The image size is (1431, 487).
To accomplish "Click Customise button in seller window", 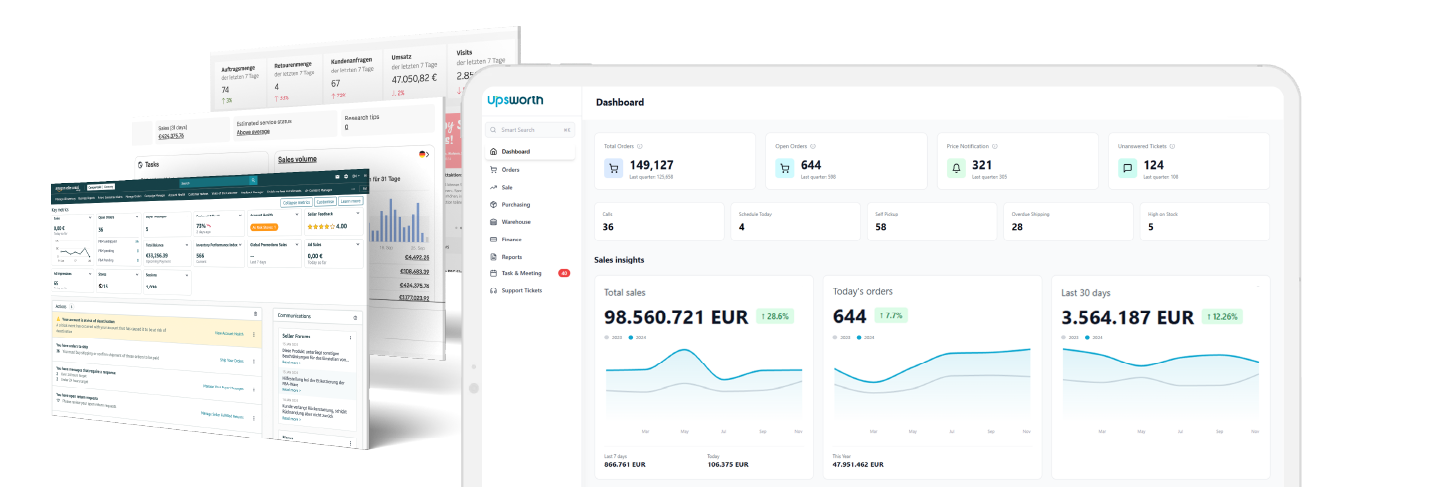I will [325, 202].
